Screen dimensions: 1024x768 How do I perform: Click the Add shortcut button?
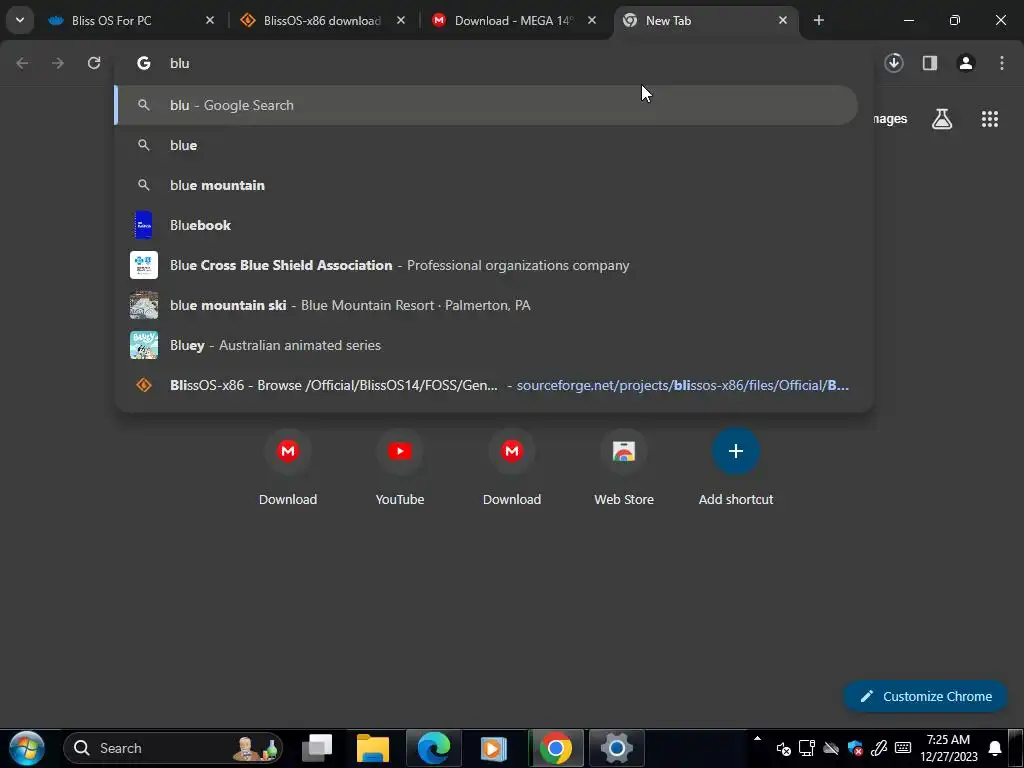coord(735,468)
